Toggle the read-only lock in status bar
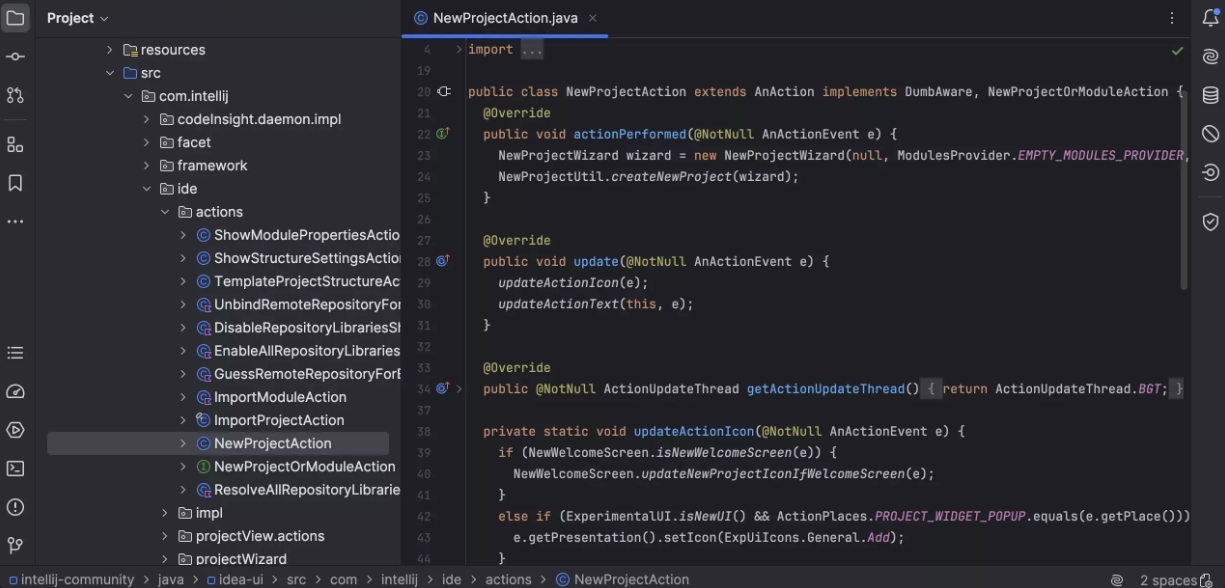 pyautogui.click(x=1205, y=580)
